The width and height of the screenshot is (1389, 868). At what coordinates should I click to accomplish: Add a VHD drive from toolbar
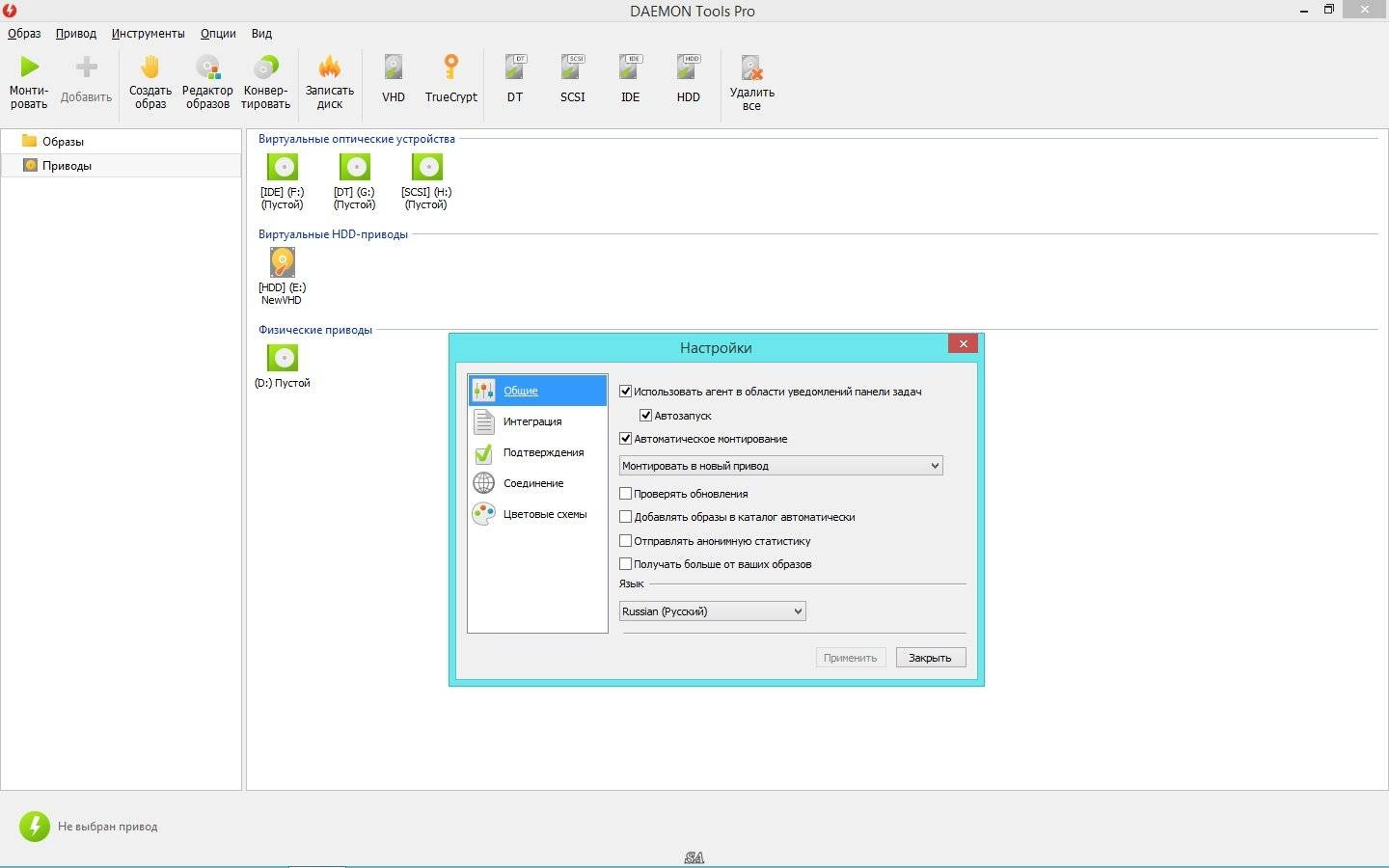394,79
